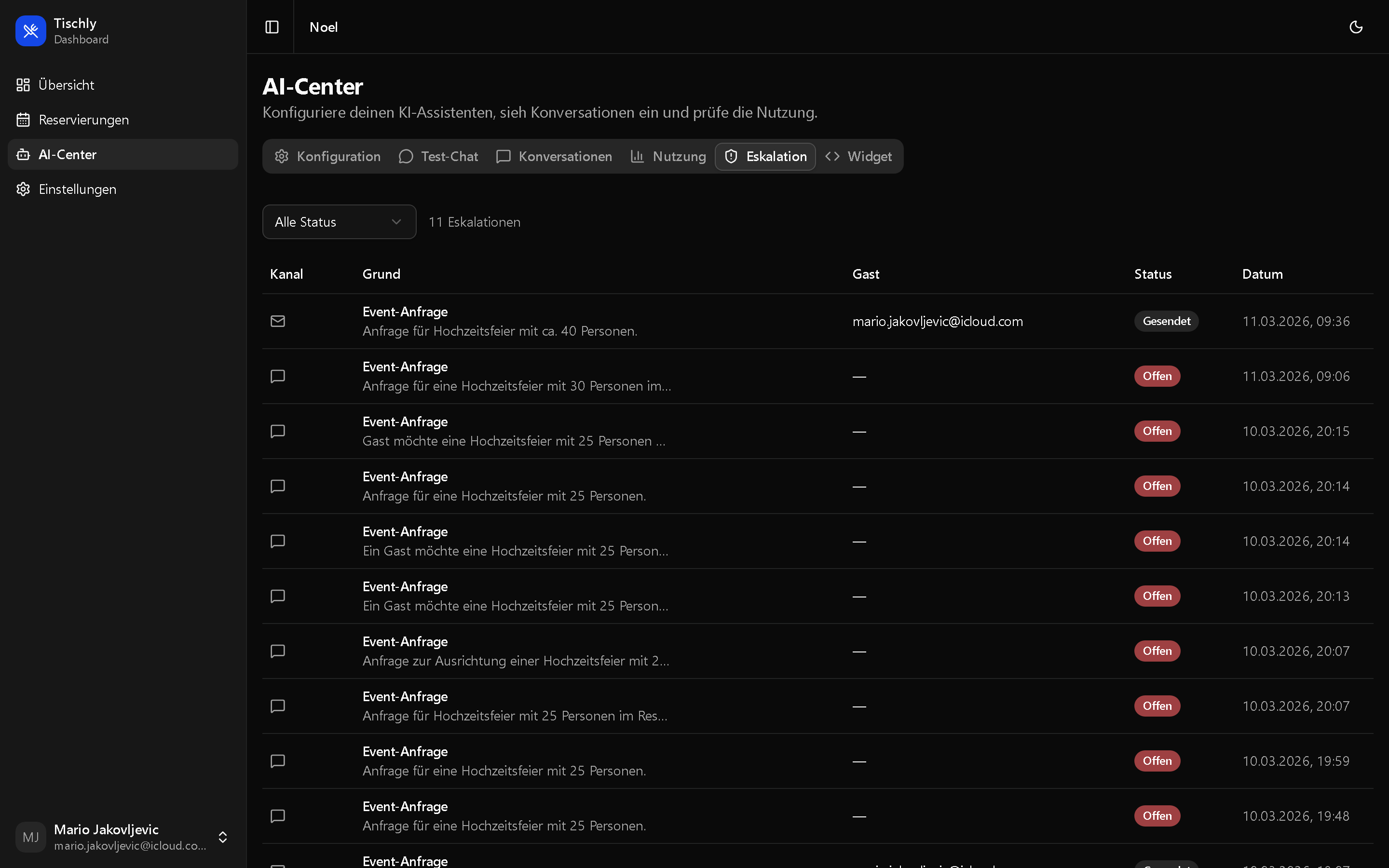This screenshot has height=868, width=1389.
Task: Go to Reservierungen via calendar icon
Action: click(23, 120)
